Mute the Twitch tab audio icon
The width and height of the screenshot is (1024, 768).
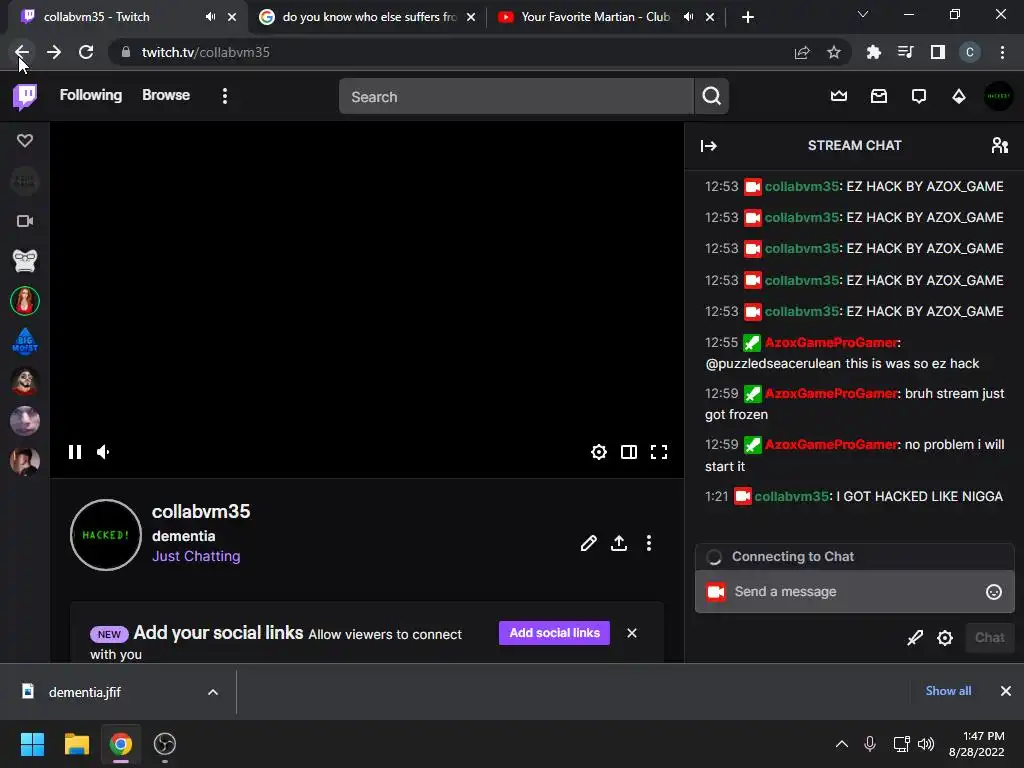[210, 17]
